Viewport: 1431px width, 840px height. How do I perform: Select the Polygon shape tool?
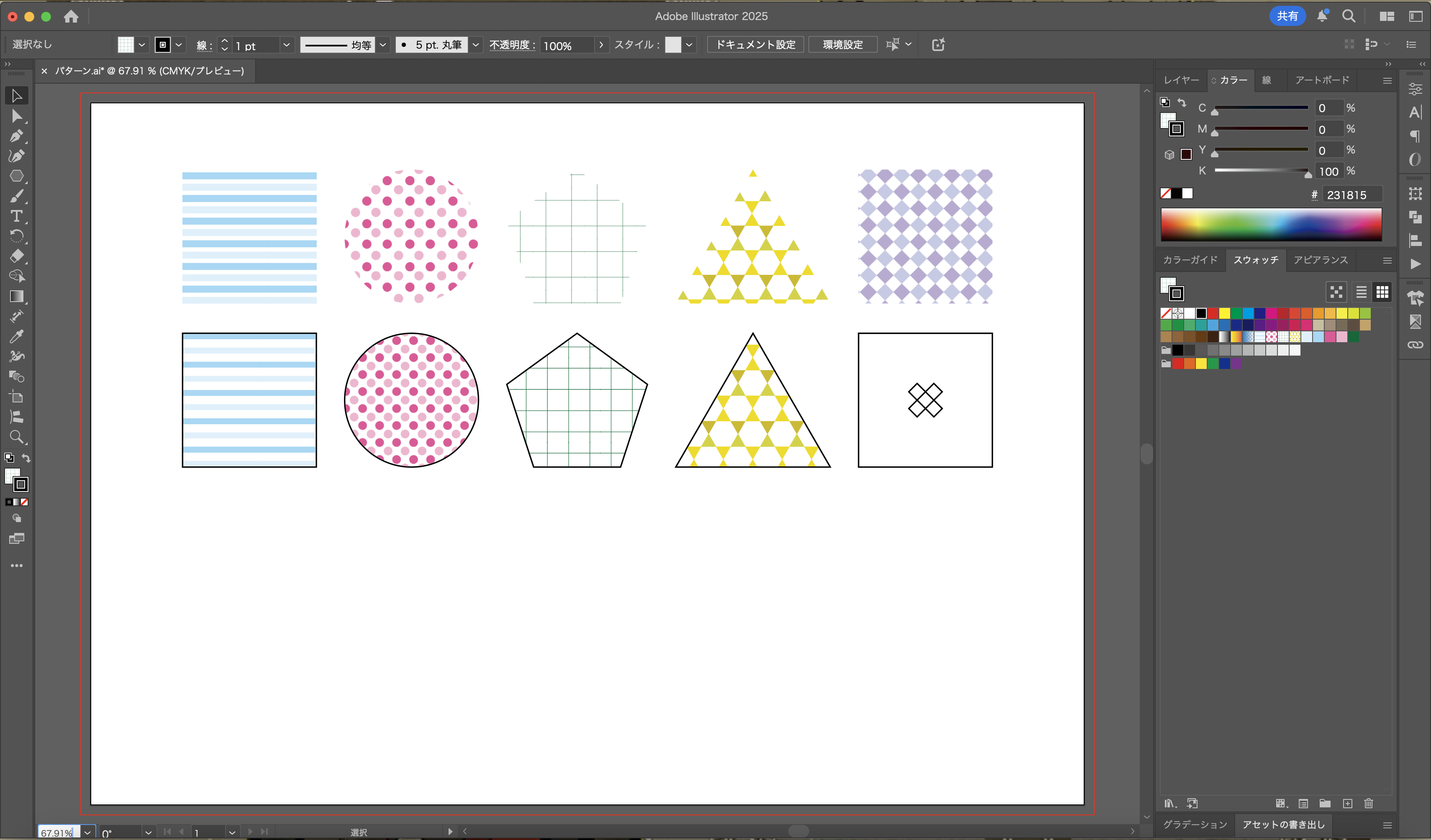coord(16,176)
